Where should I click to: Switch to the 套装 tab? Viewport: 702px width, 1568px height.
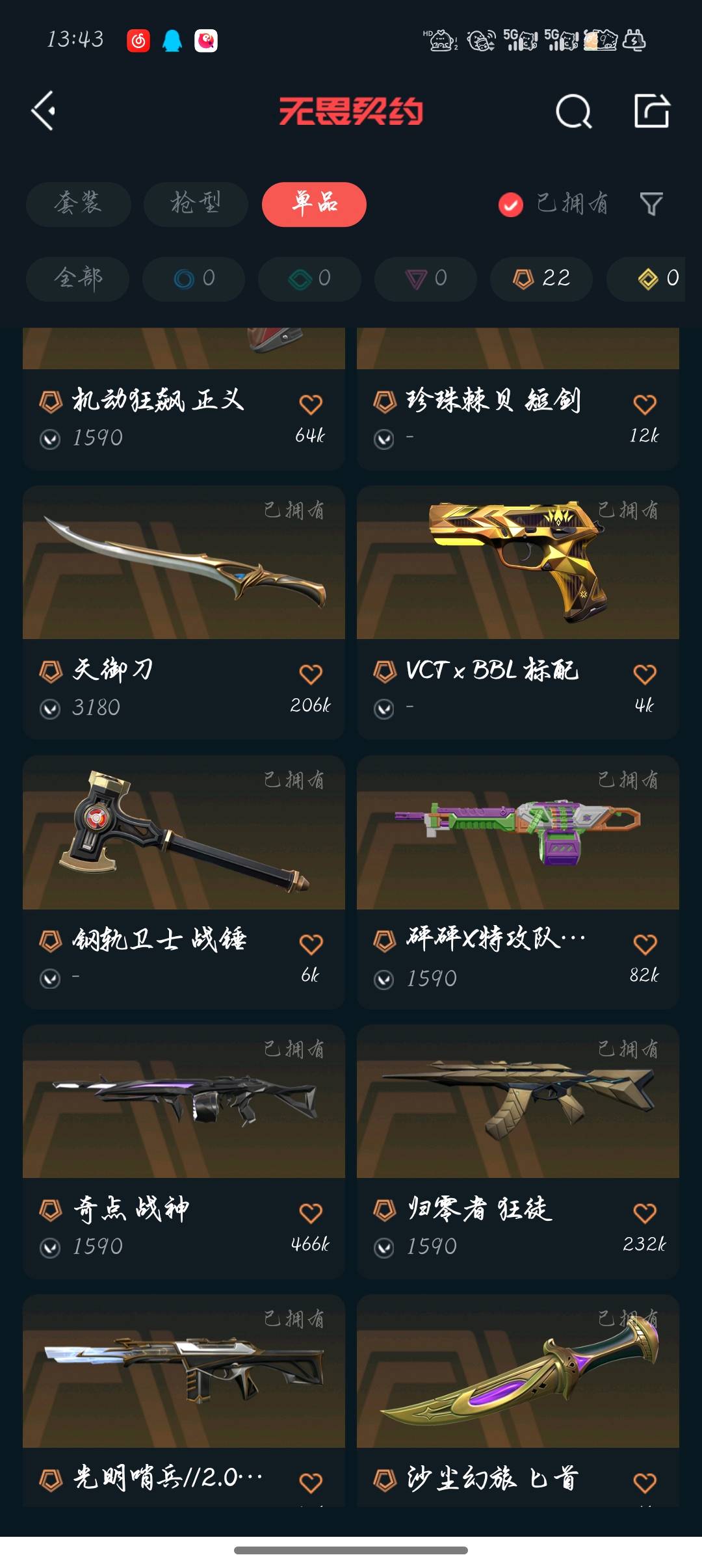tap(79, 204)
